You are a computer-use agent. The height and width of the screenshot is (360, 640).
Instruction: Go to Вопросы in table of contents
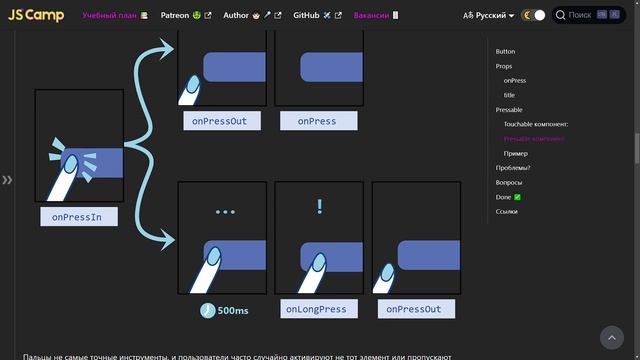(x=509, y=182)
